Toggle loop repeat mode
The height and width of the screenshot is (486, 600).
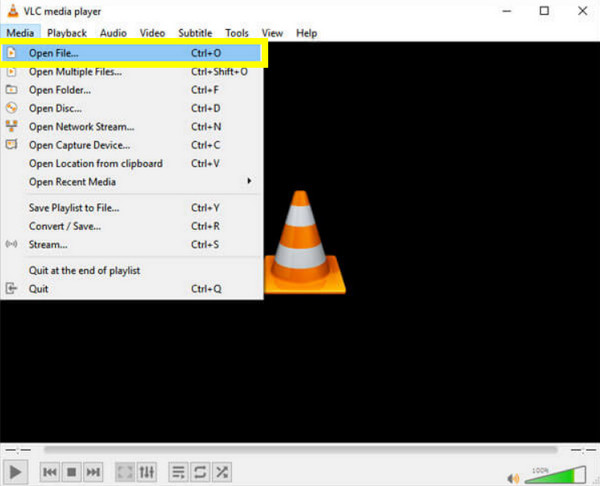coord(200,472)
